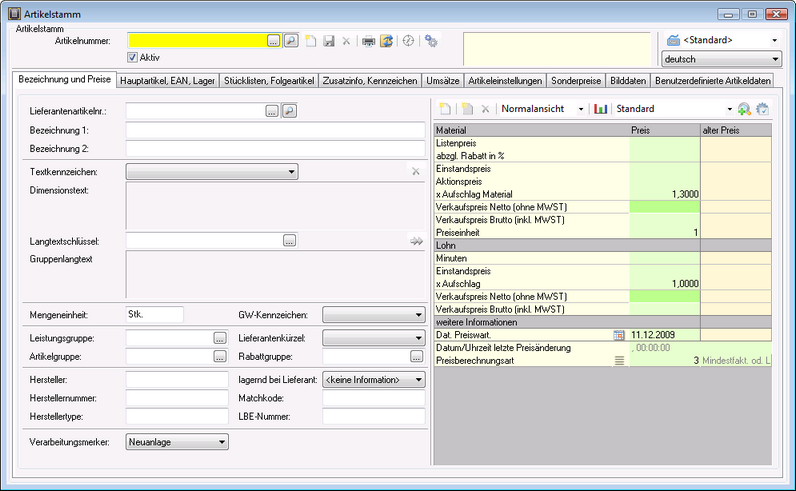Click the Artikelnummer search magnifier icon

point(291,41)
